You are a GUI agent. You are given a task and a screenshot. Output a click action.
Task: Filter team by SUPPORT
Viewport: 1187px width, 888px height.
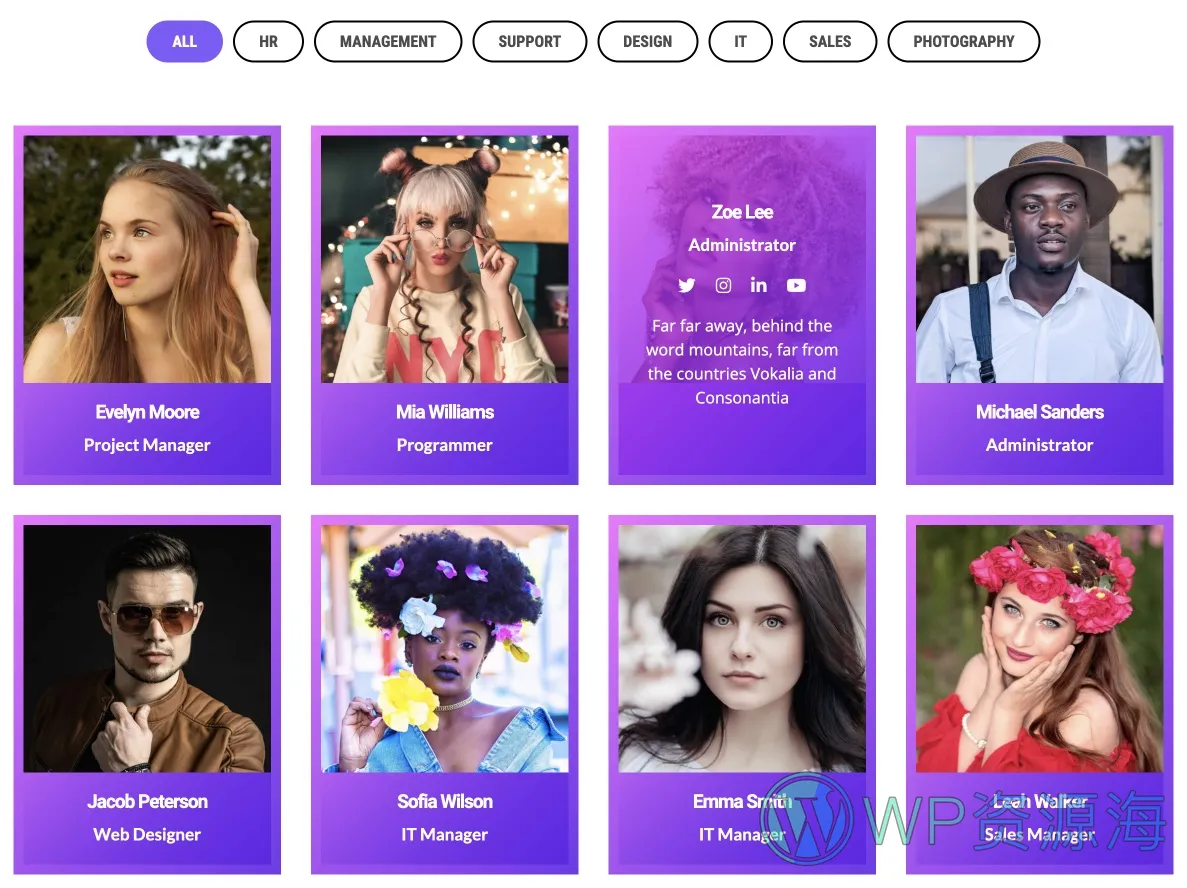529,42
